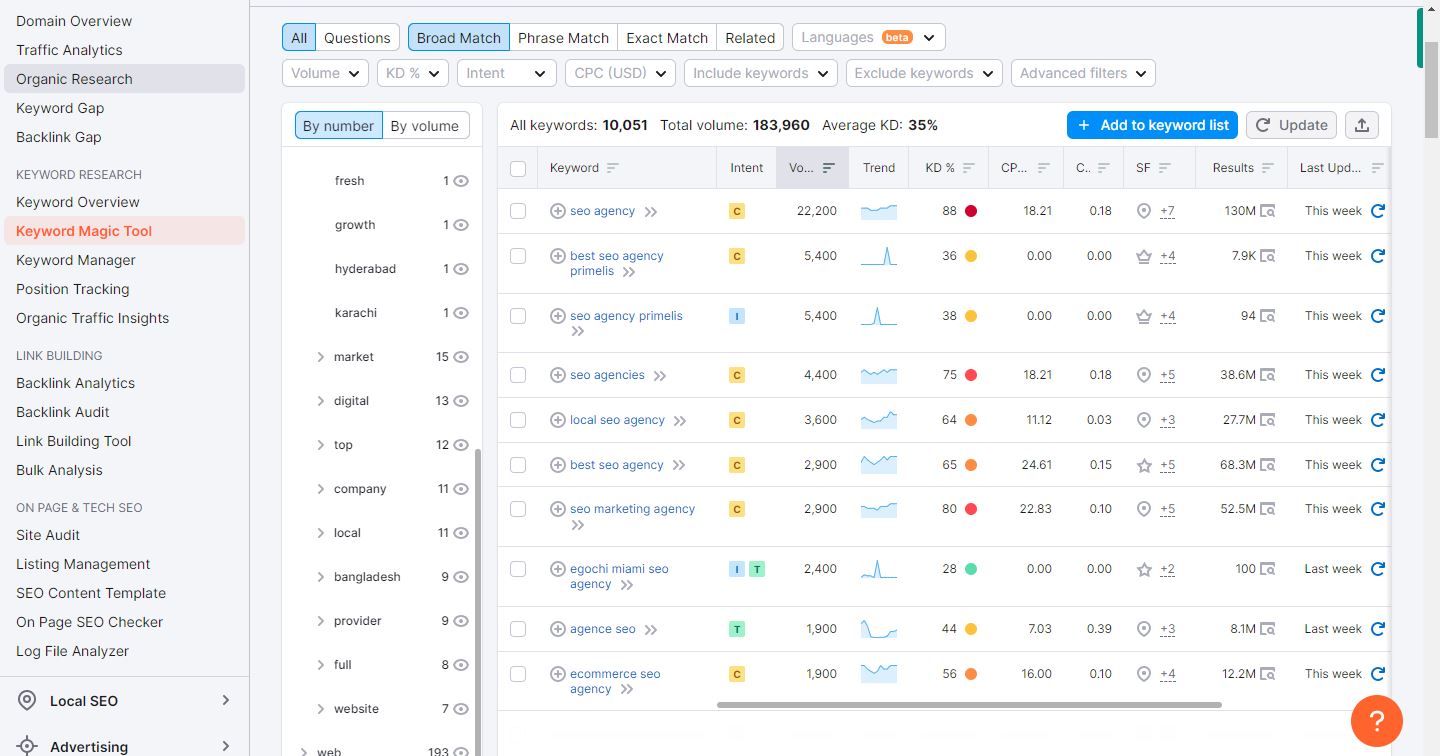Click the plus icon beside 'local seo agency'
The height and width of the screenshot is (756, 1440).
[x=558, y=420]
